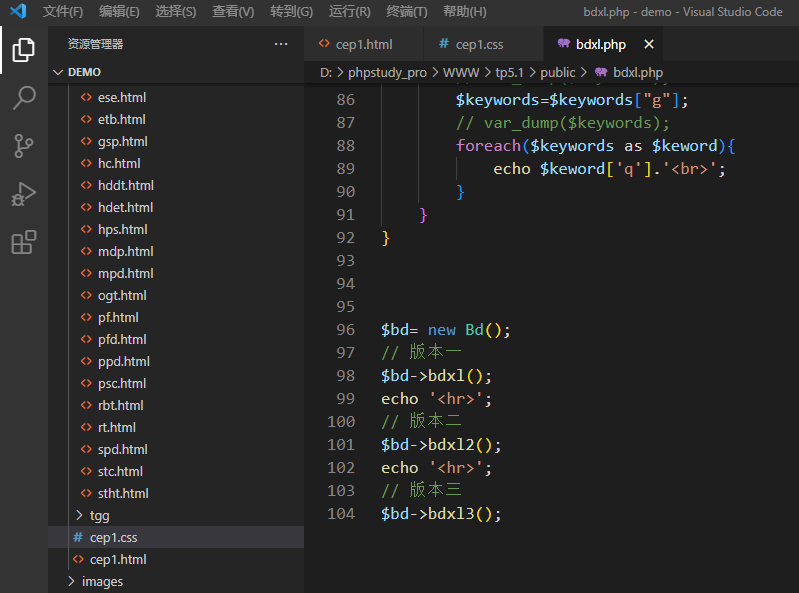Viewport: 799px width, 593px height.
Task: Click the VS Code logo icon
Action: click(18, 11)
